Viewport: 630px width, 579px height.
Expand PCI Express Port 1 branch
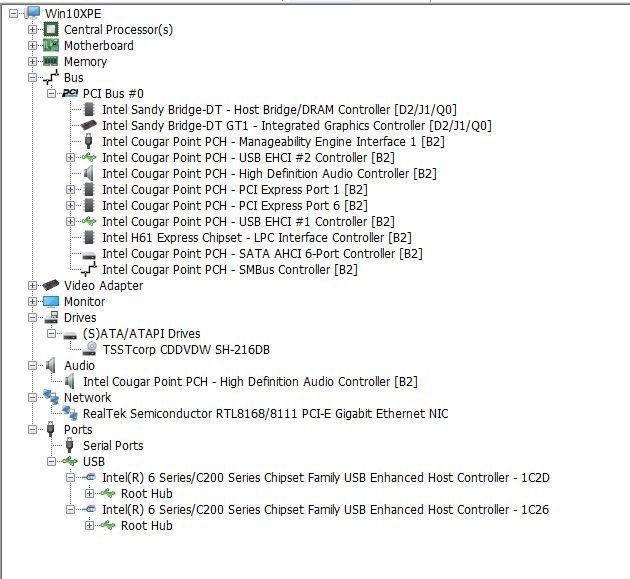(70, 190)
